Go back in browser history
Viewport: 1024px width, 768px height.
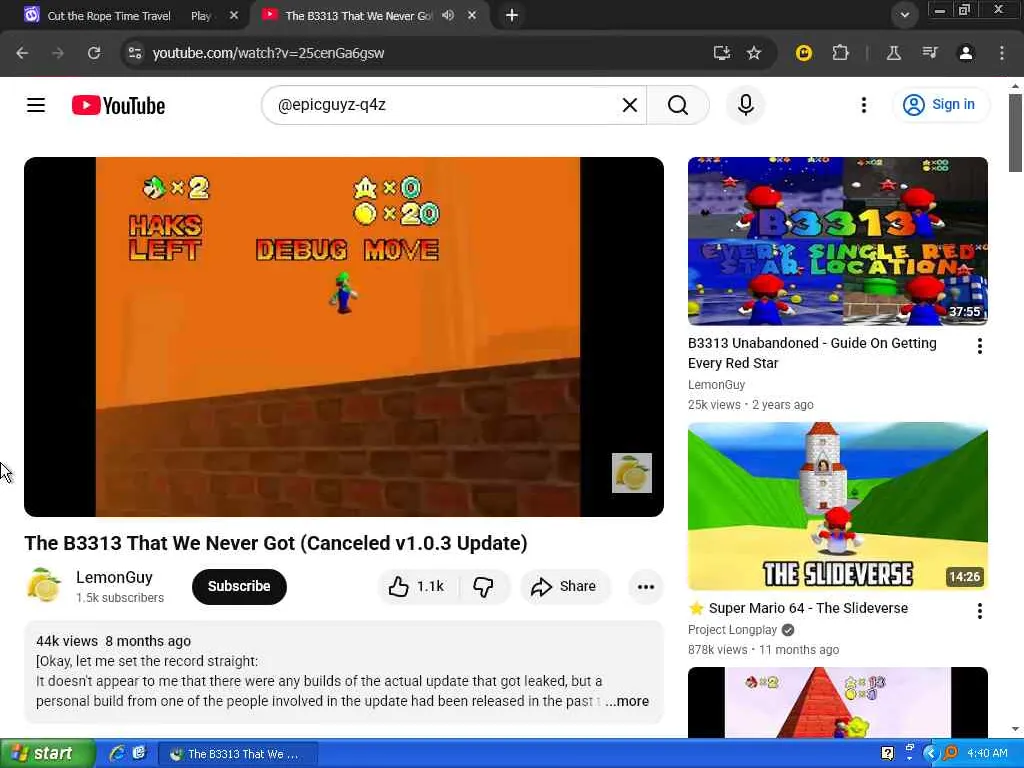(x=22, y=53)
